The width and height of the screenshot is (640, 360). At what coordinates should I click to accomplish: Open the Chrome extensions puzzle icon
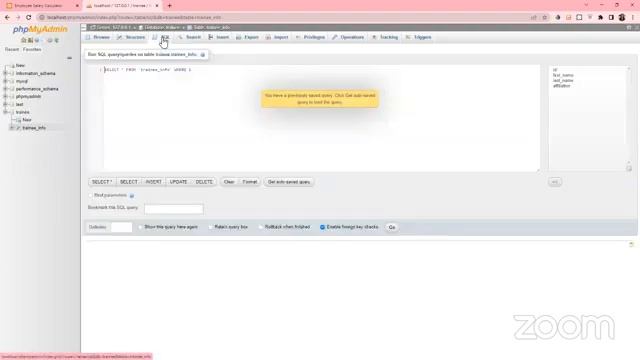click(x=600, y=18)
